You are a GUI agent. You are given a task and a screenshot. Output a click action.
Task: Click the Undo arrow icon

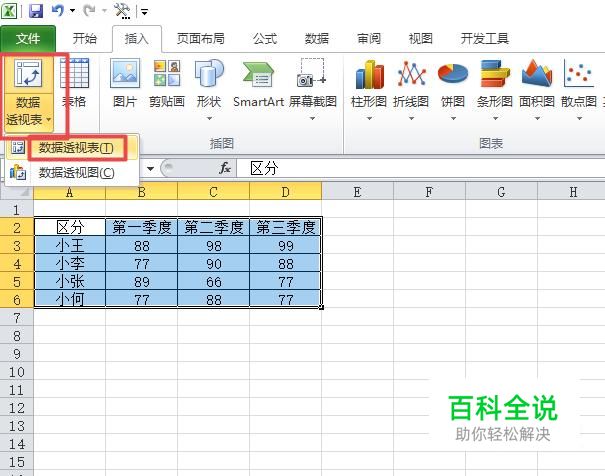[58, 10]
